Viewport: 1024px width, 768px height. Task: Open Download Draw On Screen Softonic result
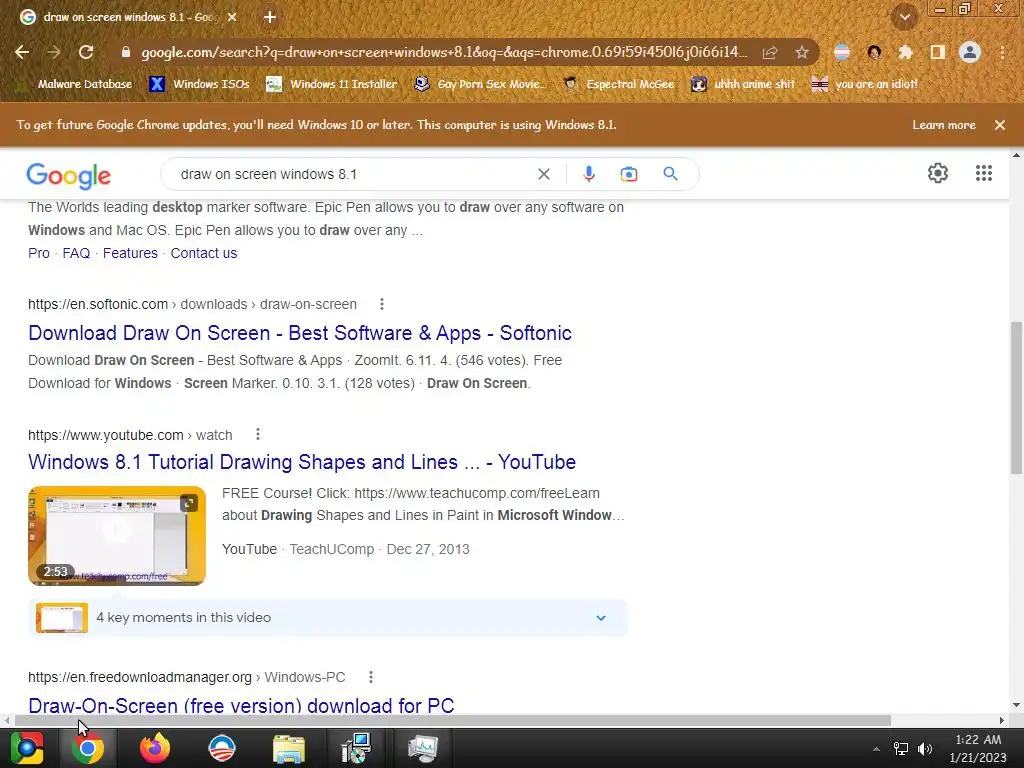point(300,333)
